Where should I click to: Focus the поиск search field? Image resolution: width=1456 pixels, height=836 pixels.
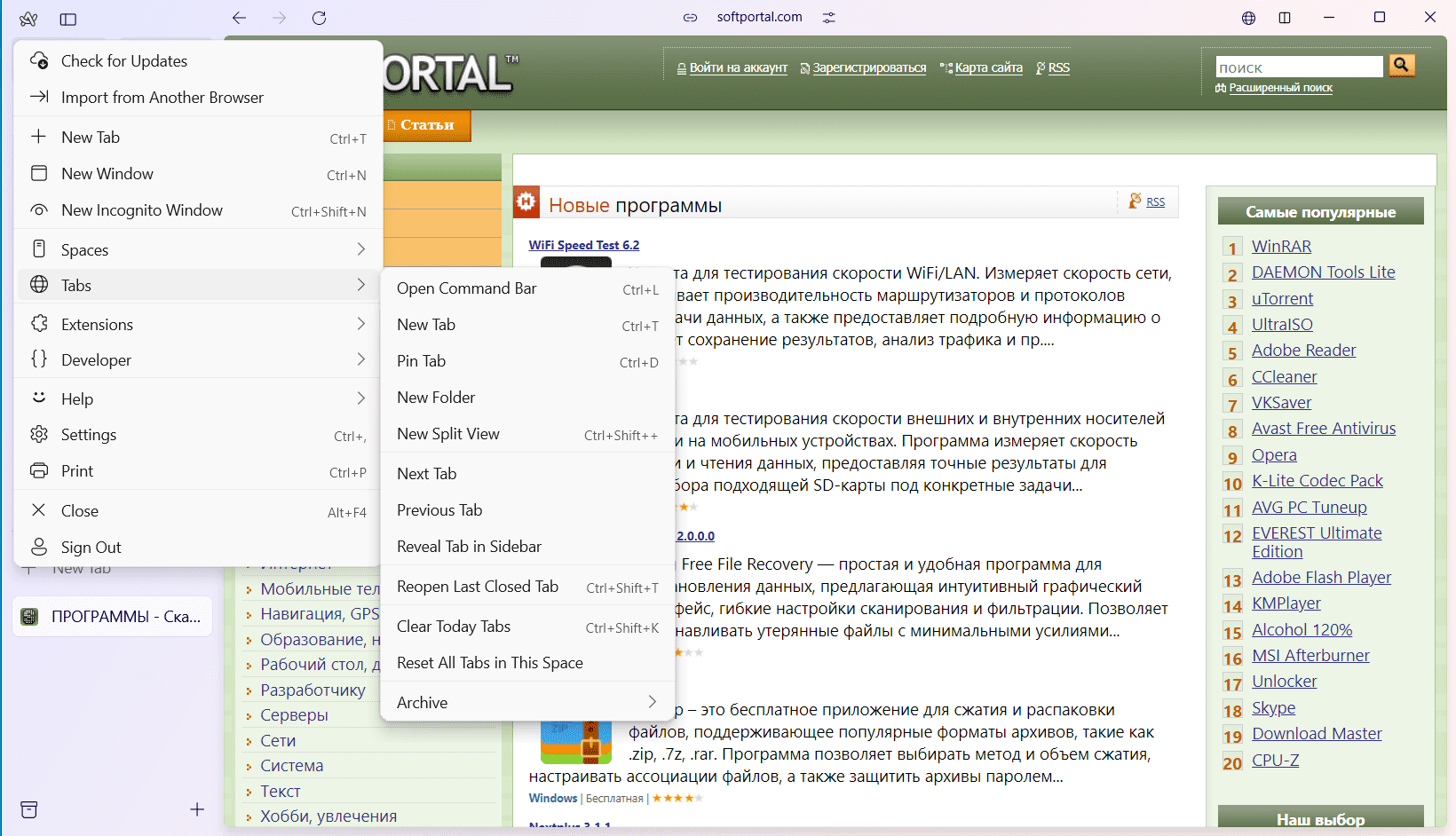click(1300, 67)
